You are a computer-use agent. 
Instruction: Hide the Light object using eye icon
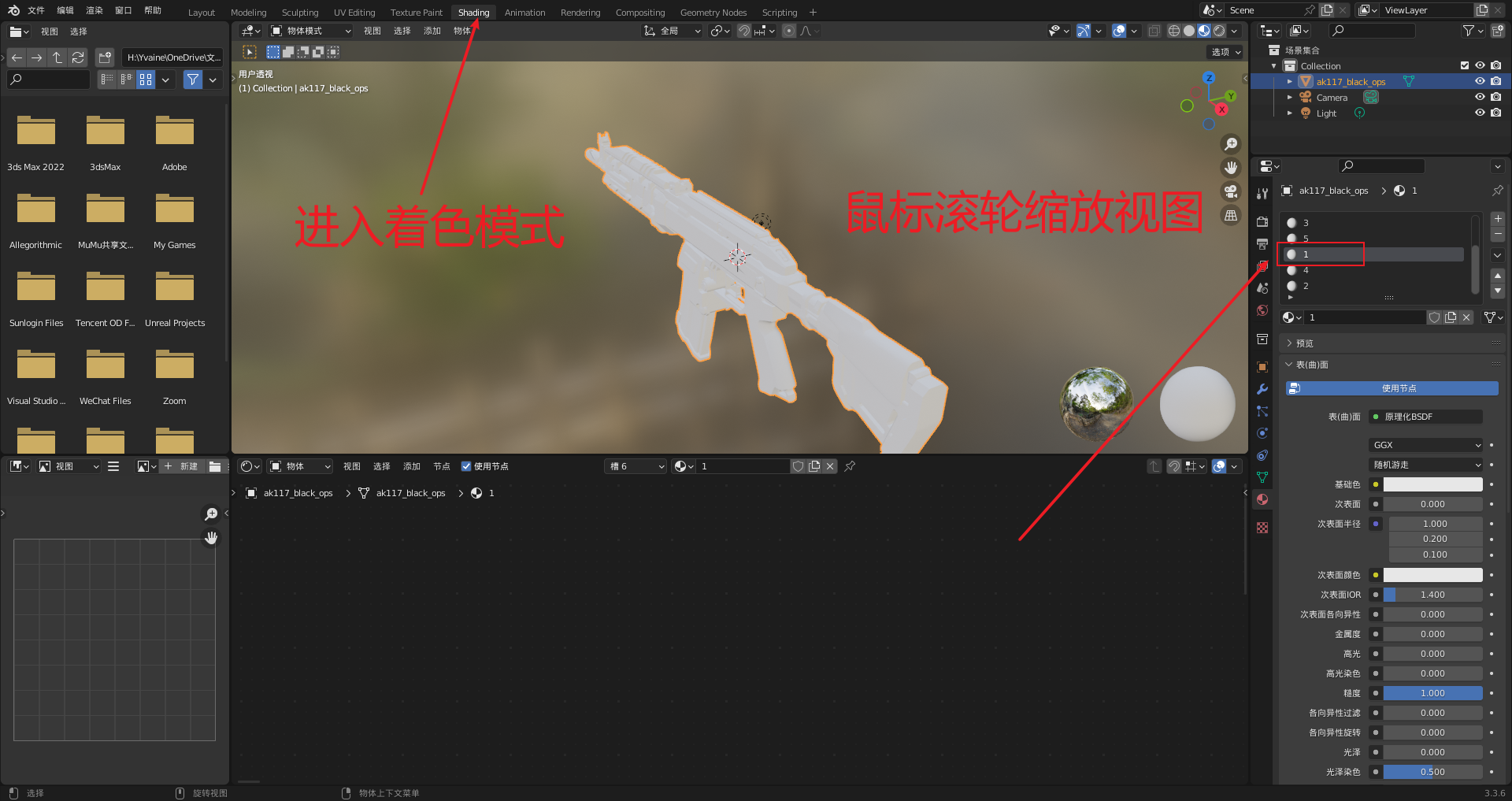tap(1480, 113)
